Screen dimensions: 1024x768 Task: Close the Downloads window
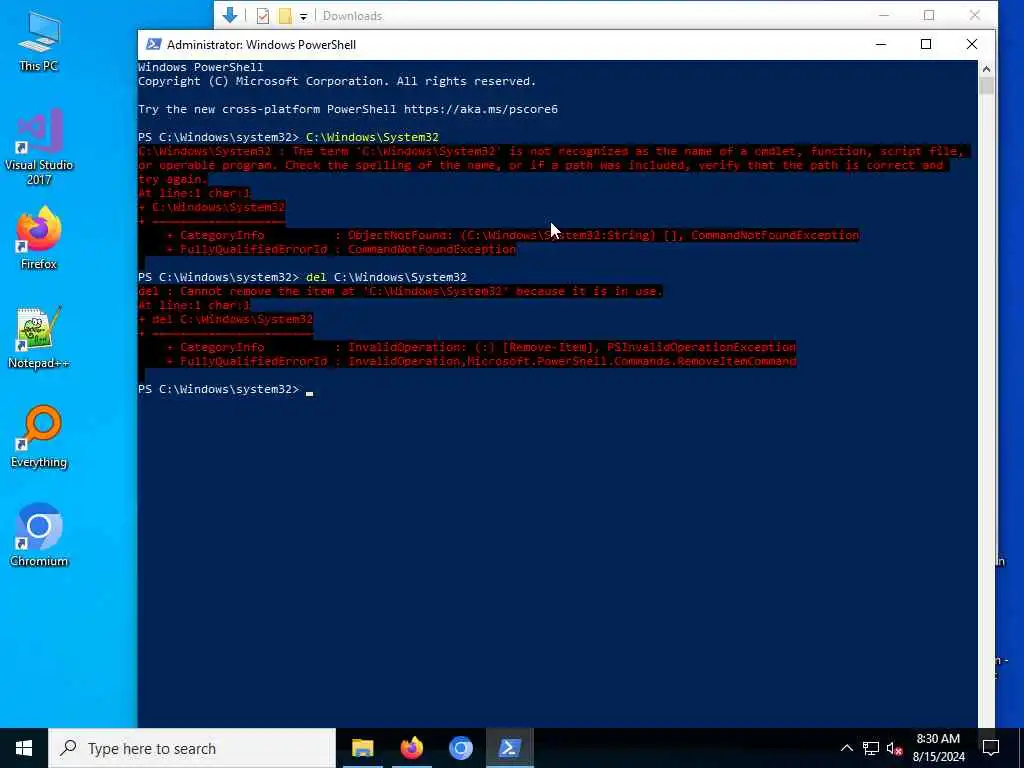975,15
